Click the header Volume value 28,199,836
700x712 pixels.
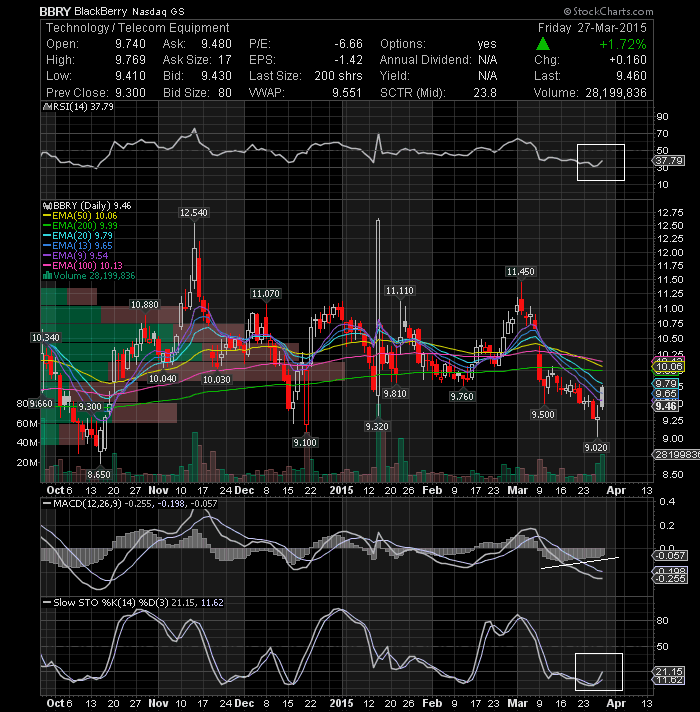pos(616,93)
